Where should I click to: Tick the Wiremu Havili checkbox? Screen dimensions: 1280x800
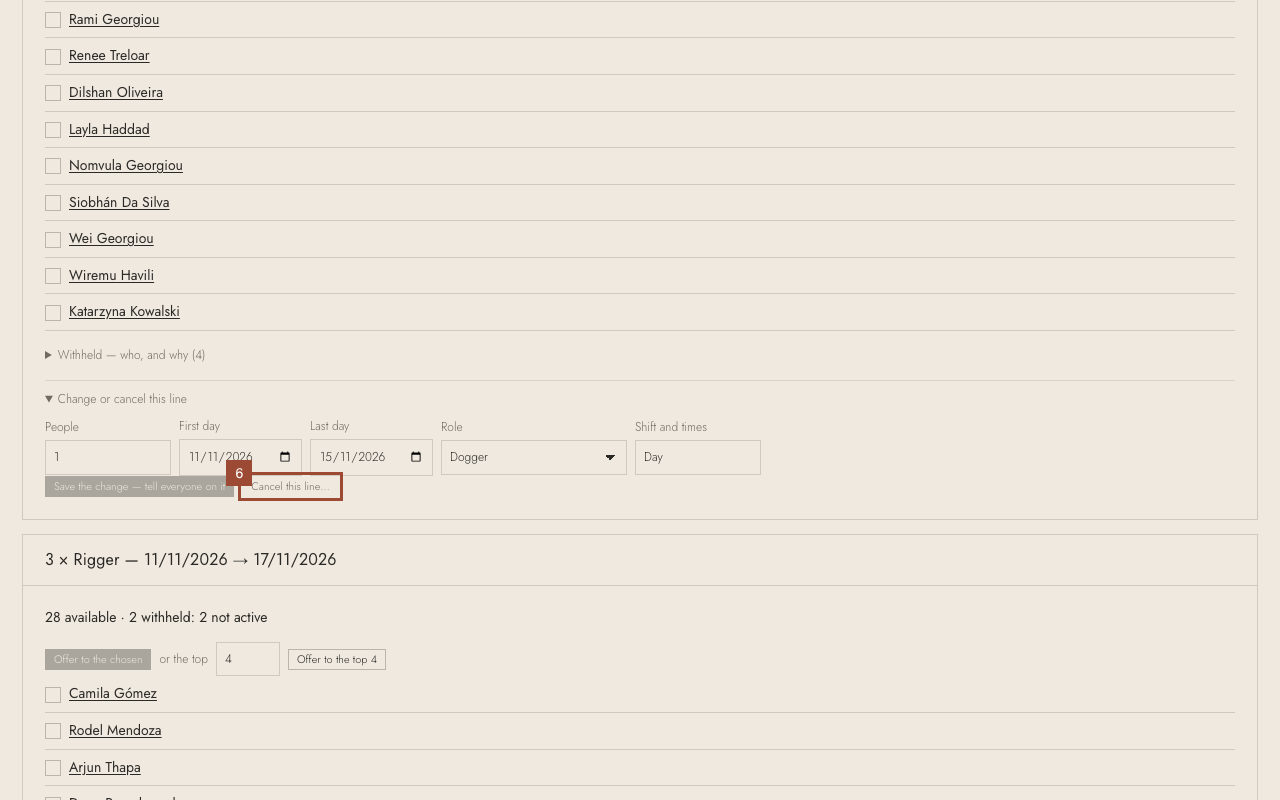(x=53, y=276)
